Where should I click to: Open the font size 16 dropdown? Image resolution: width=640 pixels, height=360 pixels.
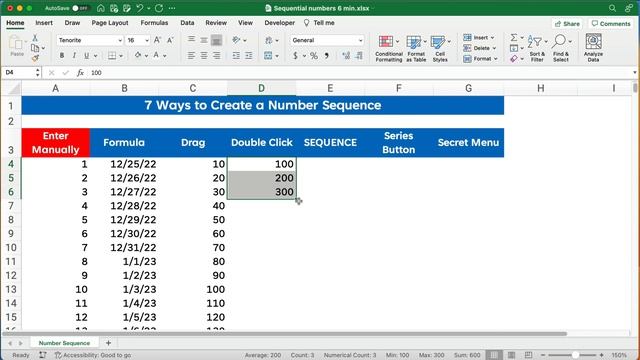point(147,40)
